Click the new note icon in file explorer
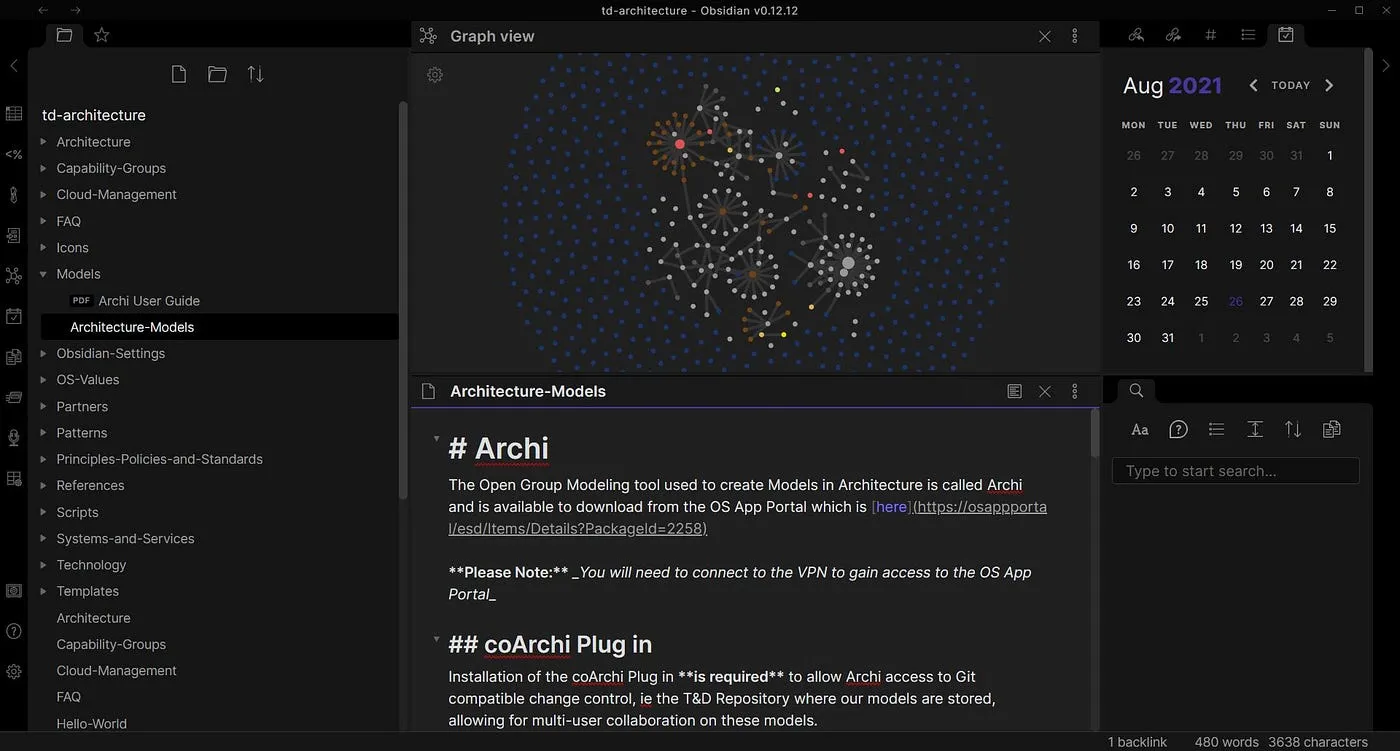 (x=179, y=74)
